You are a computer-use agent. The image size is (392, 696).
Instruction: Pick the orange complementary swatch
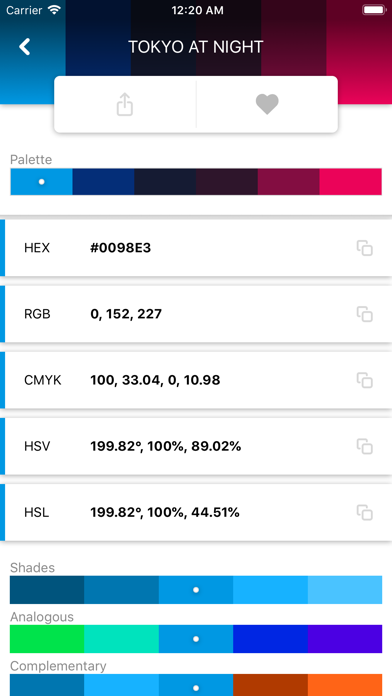(345, 685)
